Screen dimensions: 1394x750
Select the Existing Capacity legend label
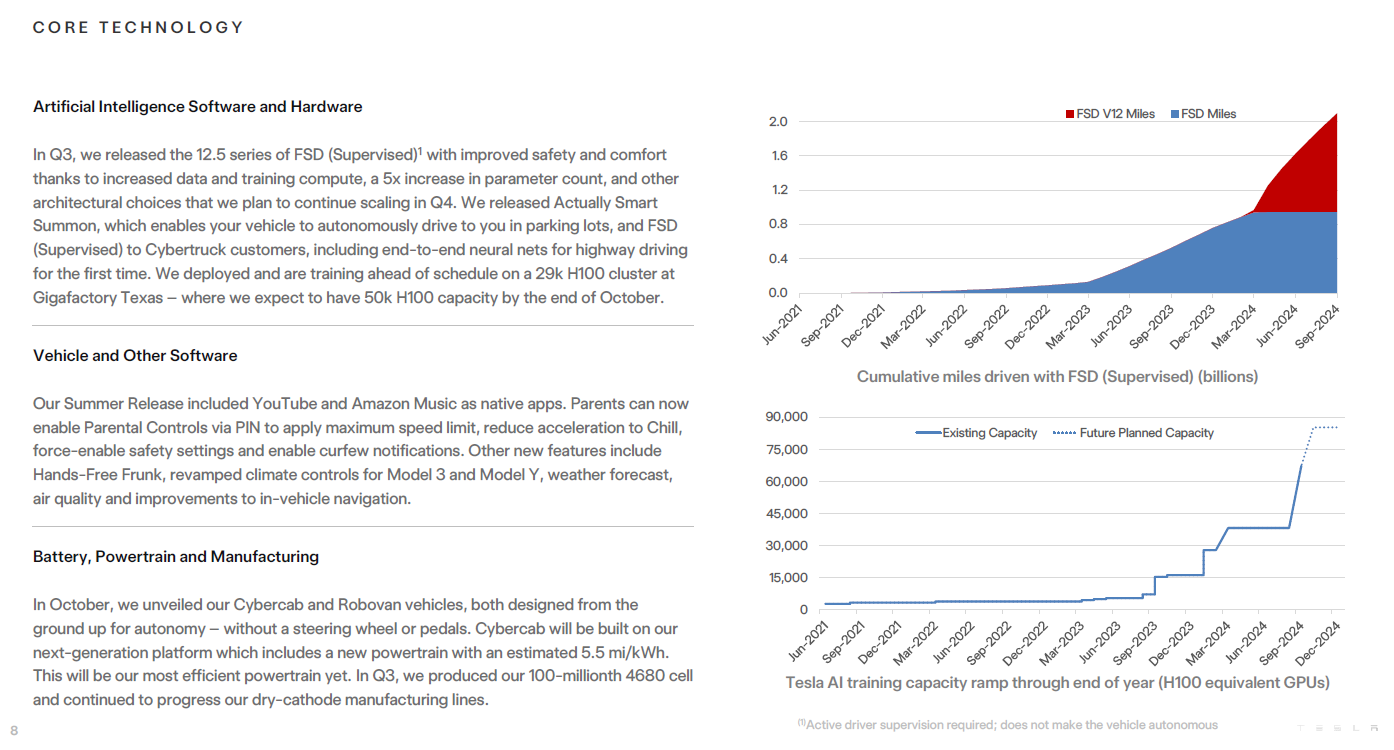990,433
